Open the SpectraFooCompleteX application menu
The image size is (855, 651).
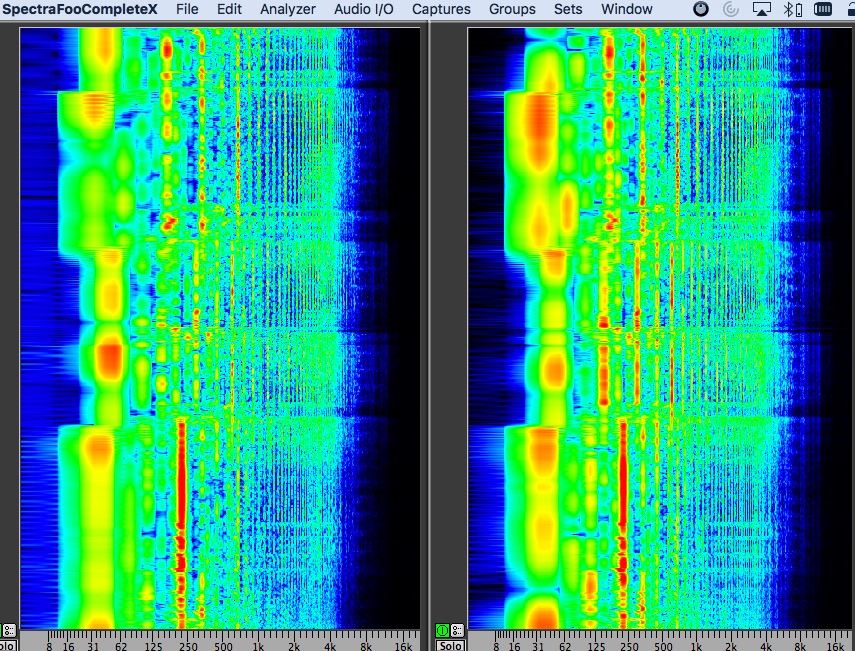point(79,10)
